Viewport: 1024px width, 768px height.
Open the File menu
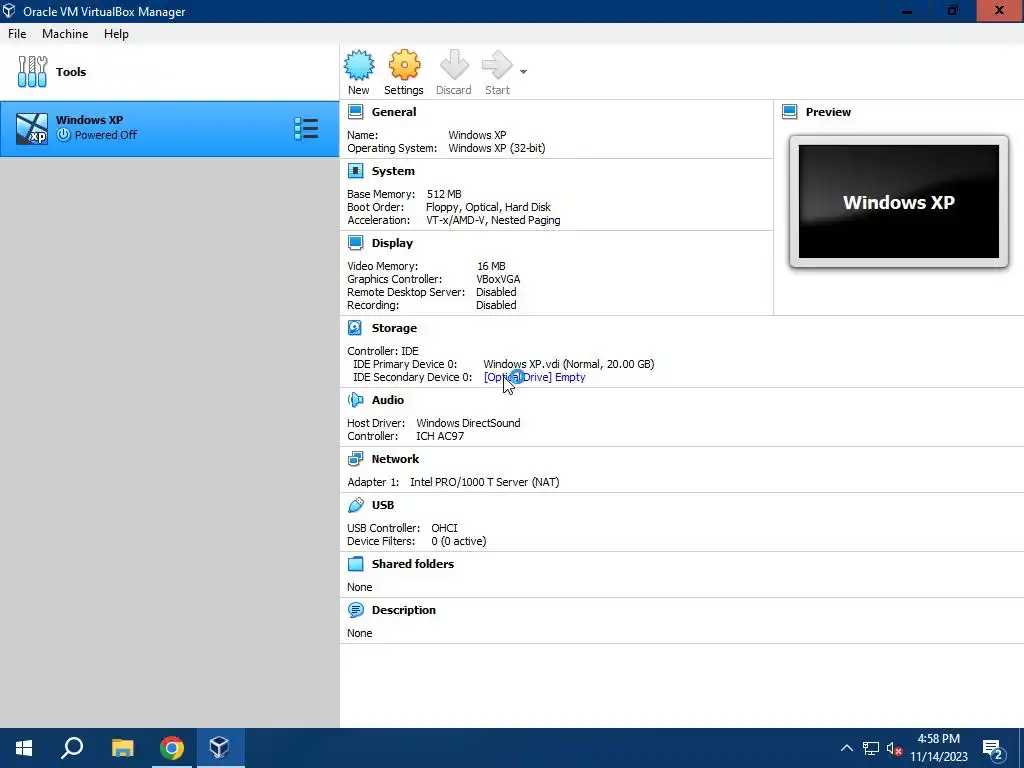[17, 34]
